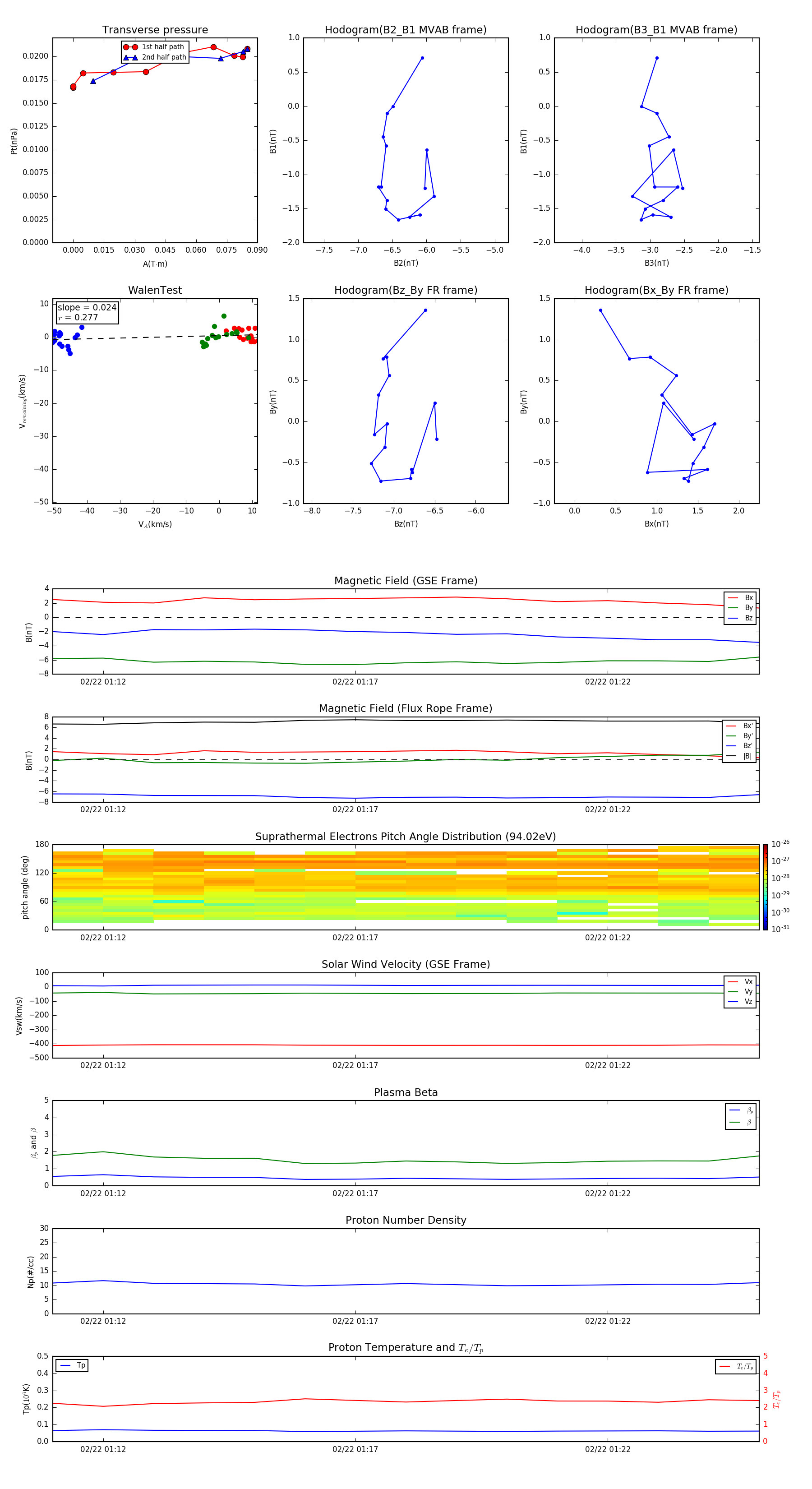Click the highest green point in WalenTest
812x1489 pixels.
click(x=224, y=316)
